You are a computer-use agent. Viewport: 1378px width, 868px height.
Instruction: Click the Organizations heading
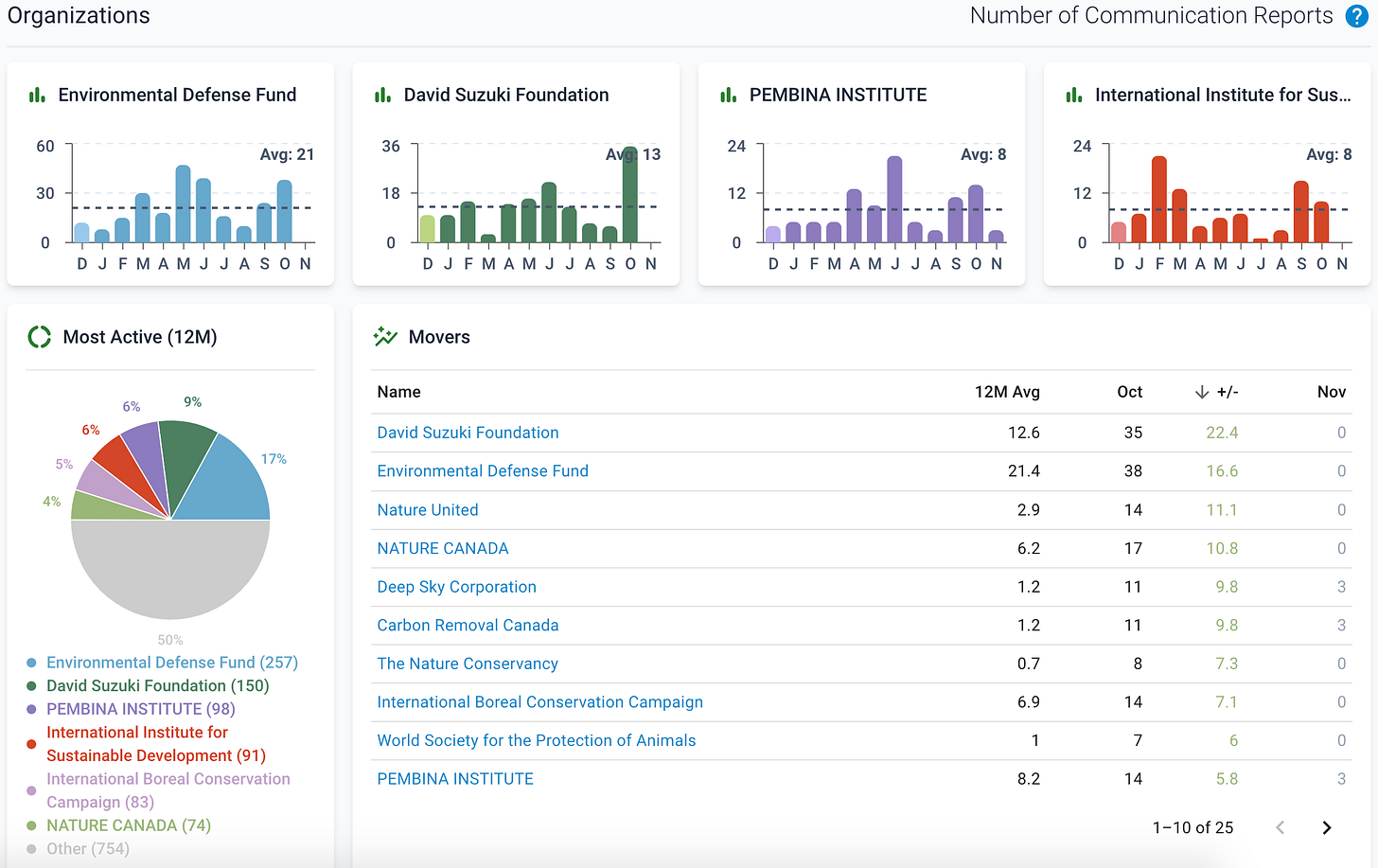(79, 16)
